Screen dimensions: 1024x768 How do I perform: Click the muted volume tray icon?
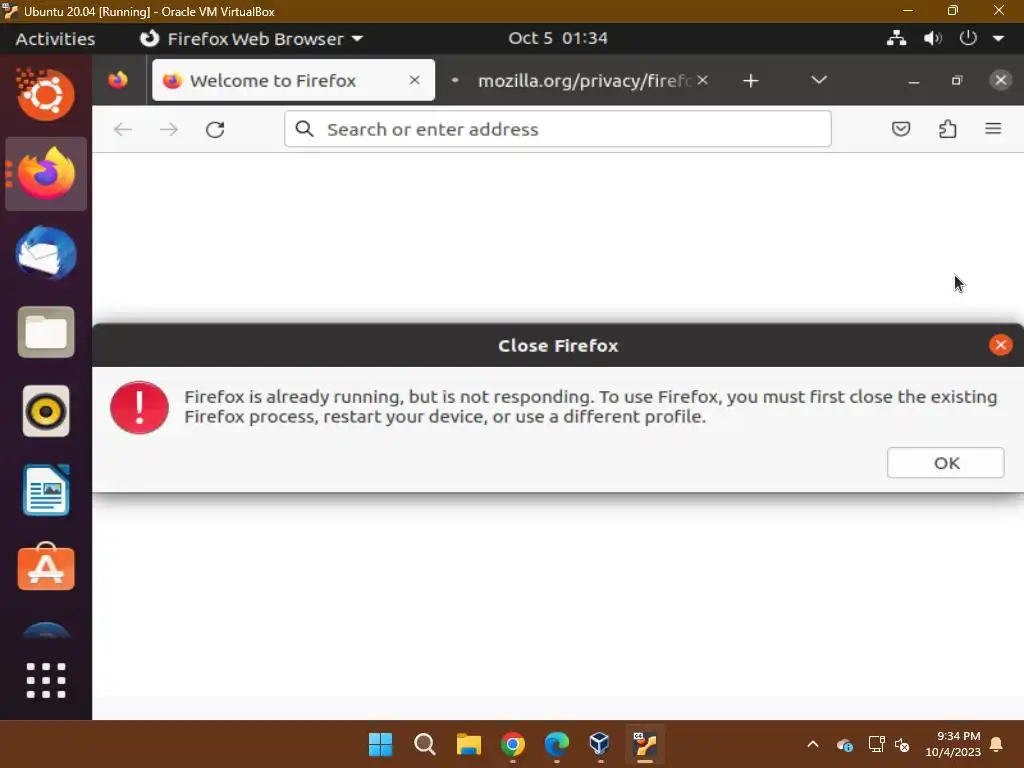[x=903, y=744]
